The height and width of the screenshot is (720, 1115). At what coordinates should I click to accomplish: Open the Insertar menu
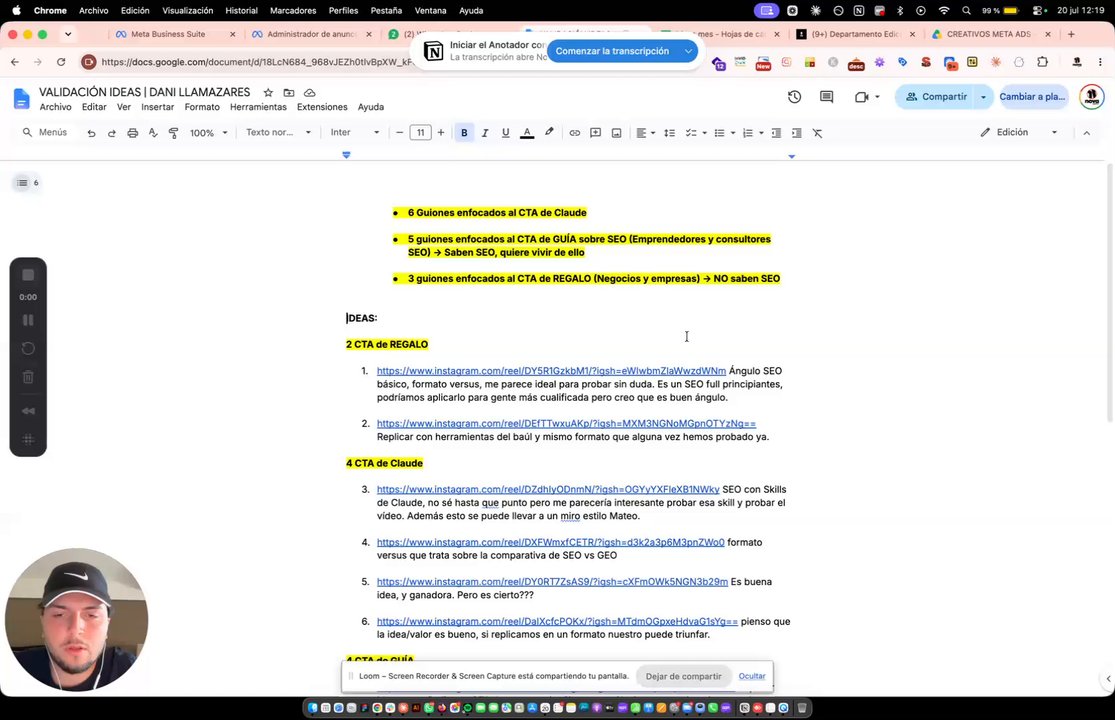[157, 107]
